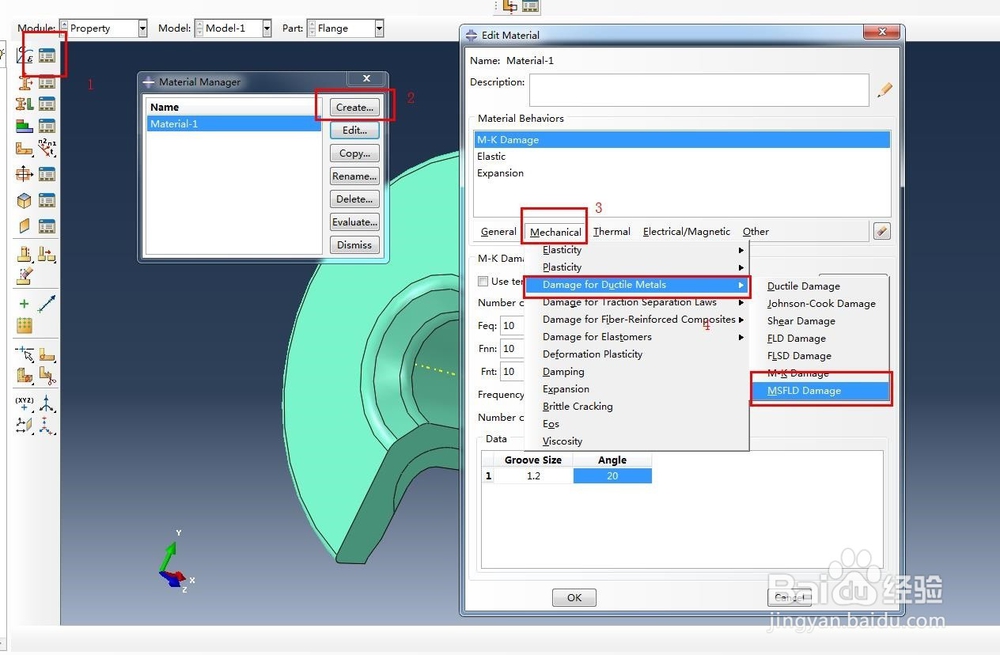The width and height of the screenshot is (1000, 655).
Task: Expand the Plasticity submenu
Action: [636, 267]
